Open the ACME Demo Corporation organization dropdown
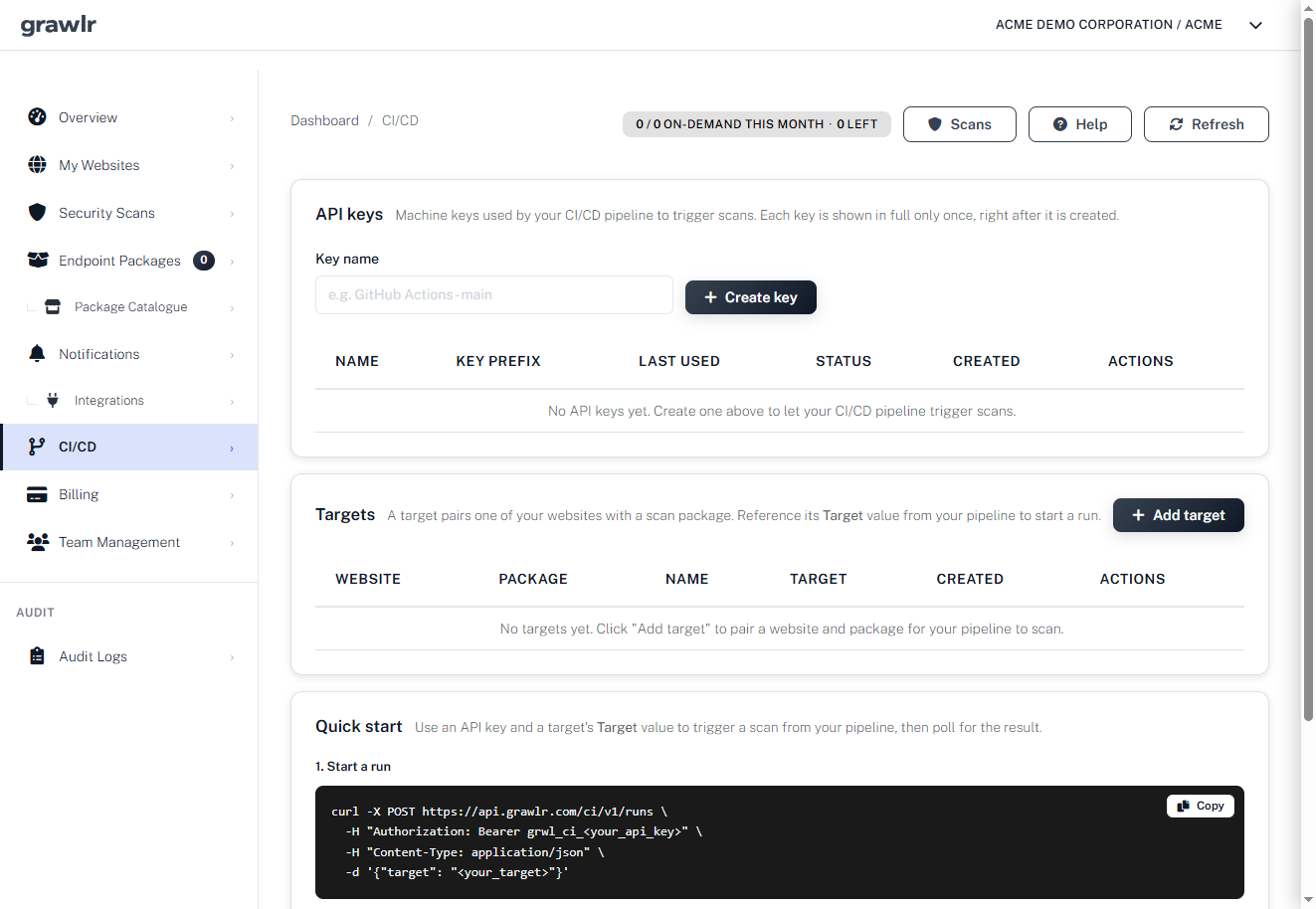The height and width of the screenshot is (909, 1316). [1129, 25]
